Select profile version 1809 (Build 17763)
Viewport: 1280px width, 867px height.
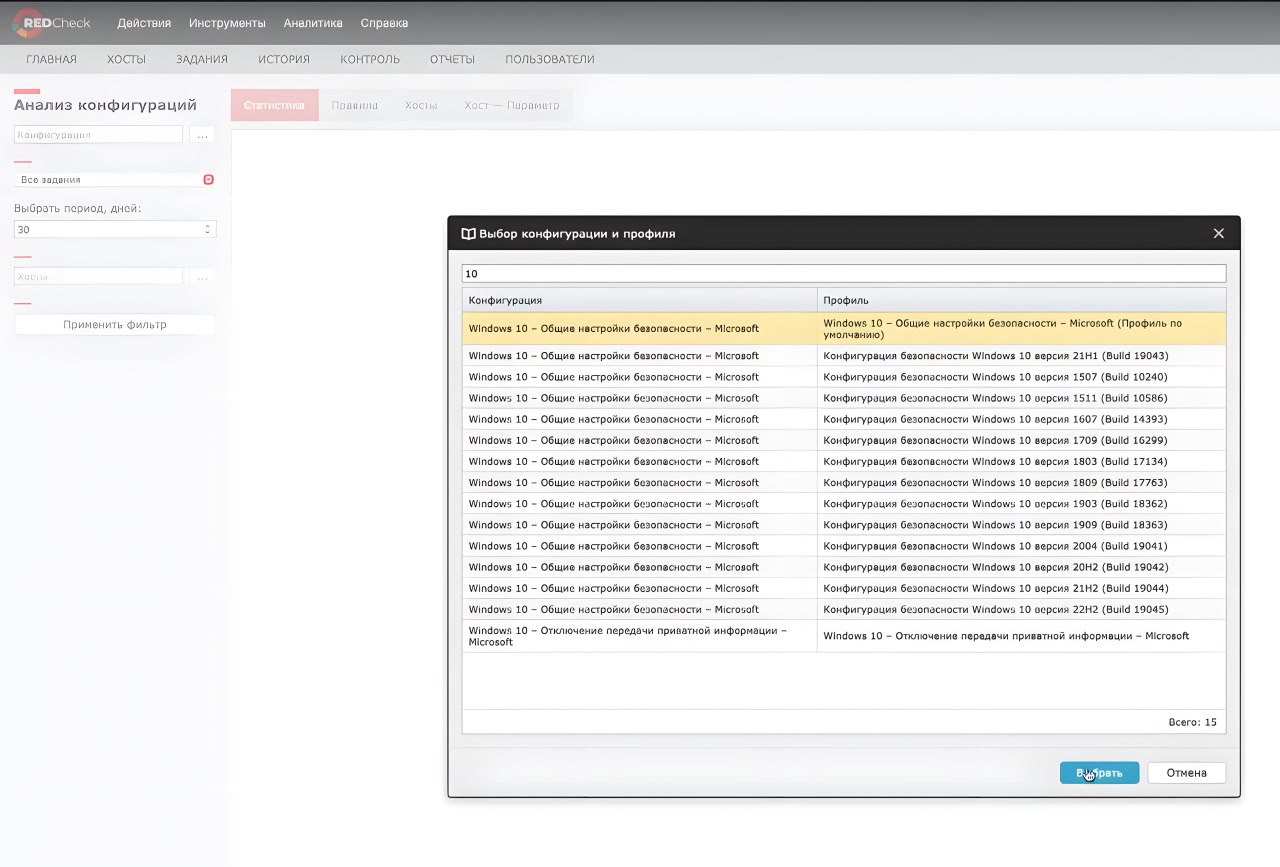(844, 483)
